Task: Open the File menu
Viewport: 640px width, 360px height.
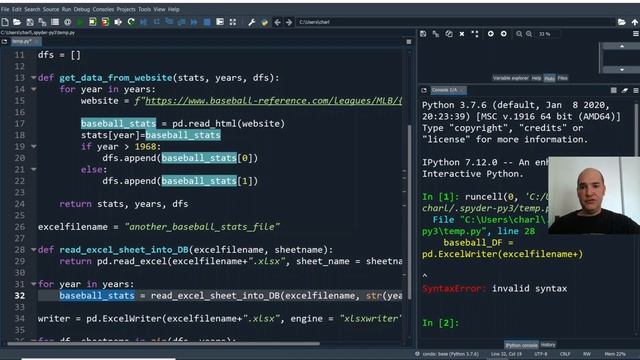Action: (5, 9)
